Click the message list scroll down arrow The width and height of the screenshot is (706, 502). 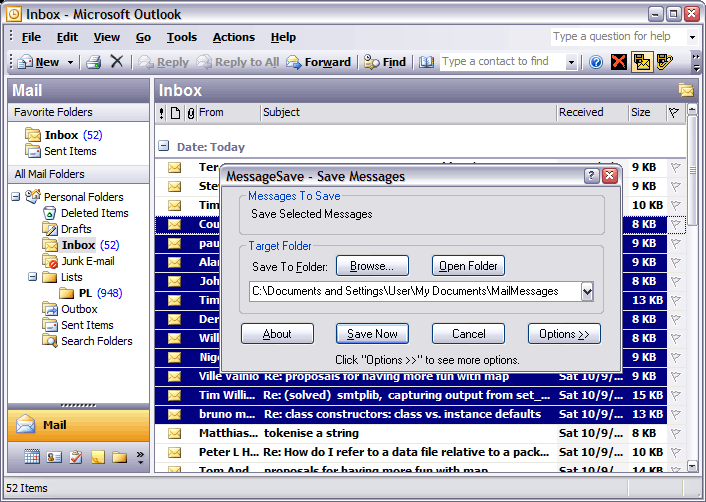pos(692,466)
